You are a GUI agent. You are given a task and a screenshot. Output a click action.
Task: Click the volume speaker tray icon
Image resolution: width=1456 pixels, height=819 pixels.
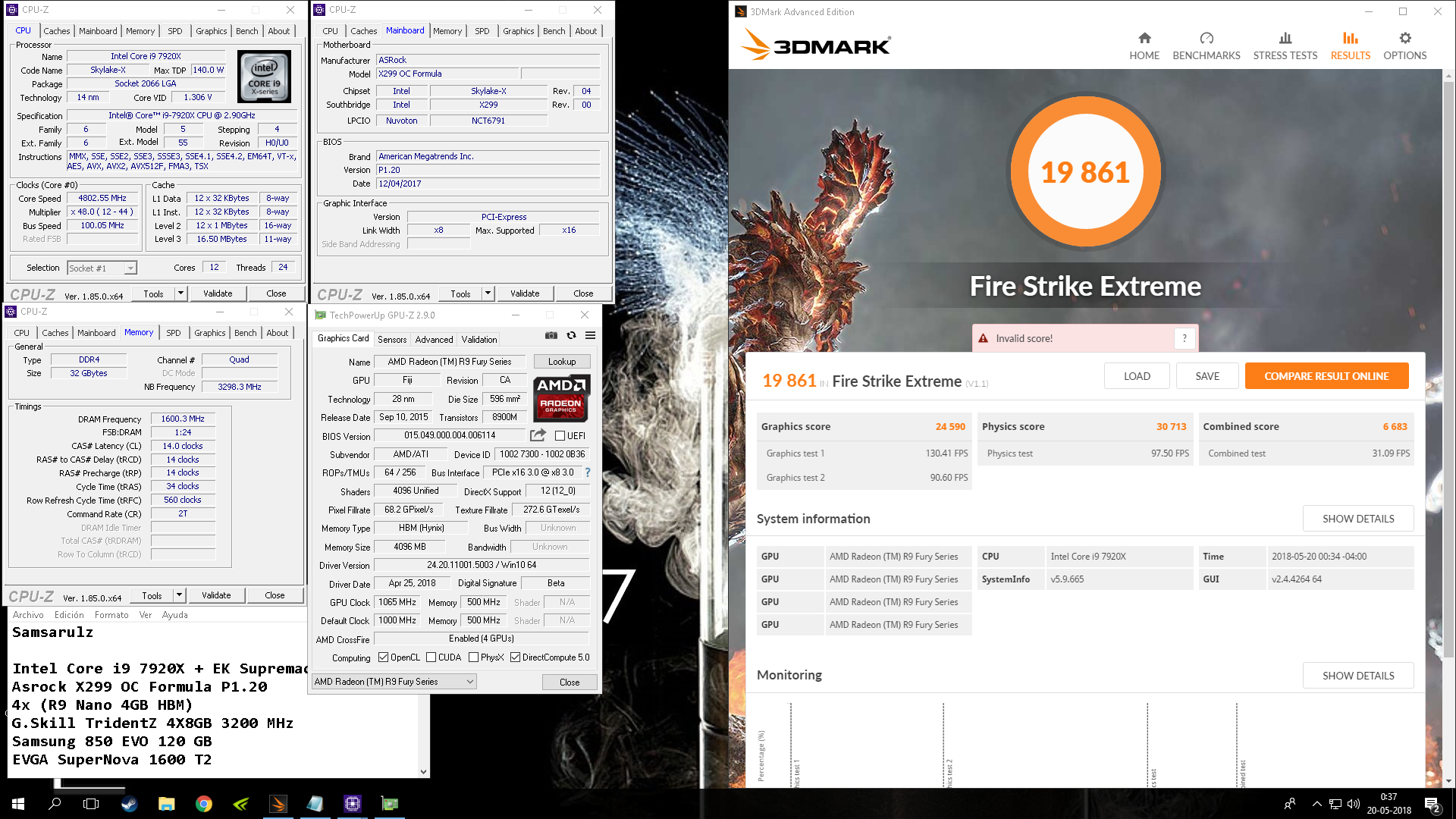(1354, 804)
